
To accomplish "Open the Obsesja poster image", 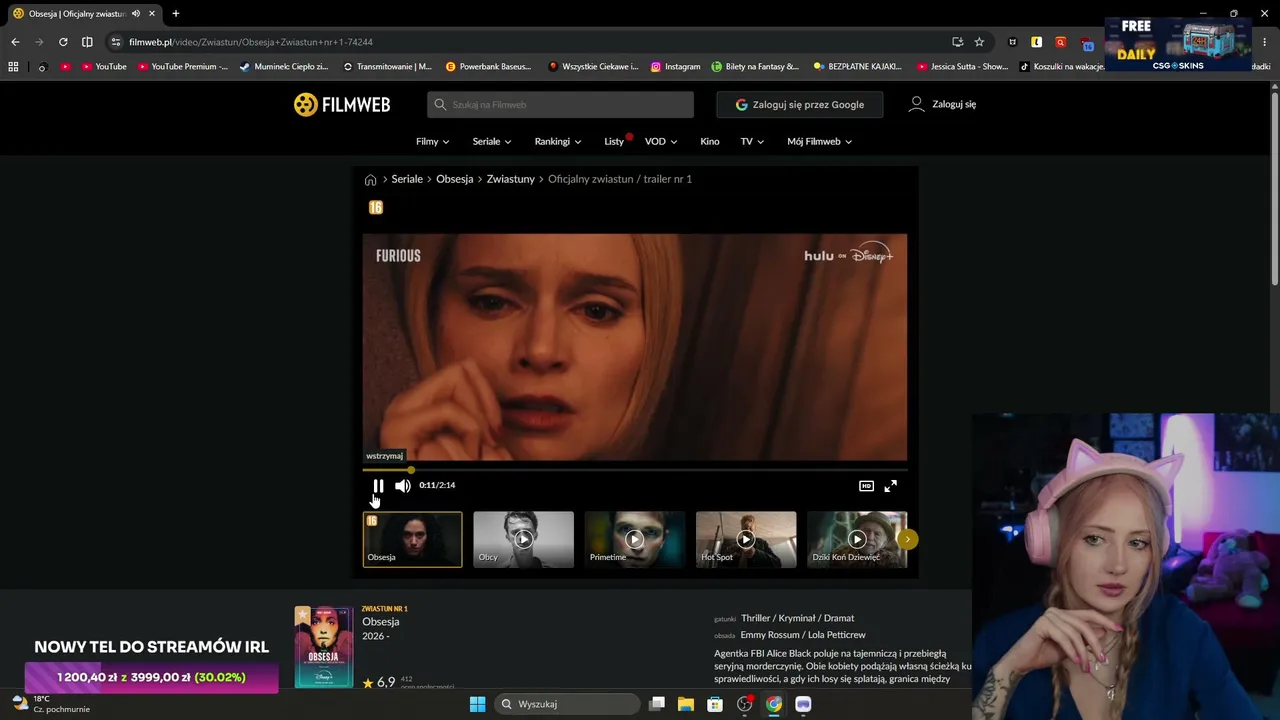I will pos(324,646).
